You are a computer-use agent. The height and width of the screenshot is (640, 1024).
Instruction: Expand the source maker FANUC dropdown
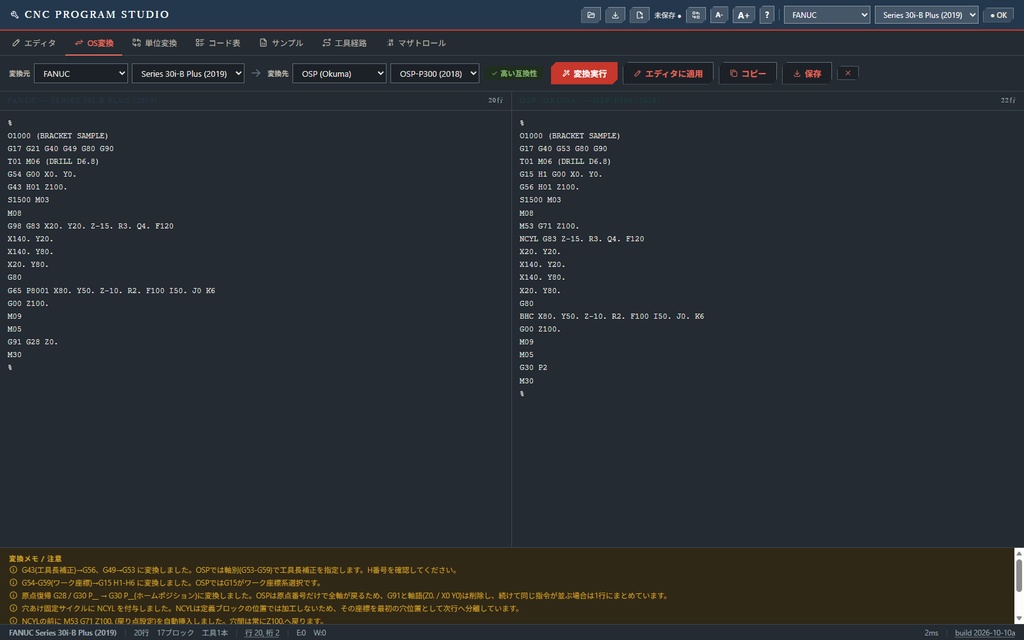click(x=81, y=73)
